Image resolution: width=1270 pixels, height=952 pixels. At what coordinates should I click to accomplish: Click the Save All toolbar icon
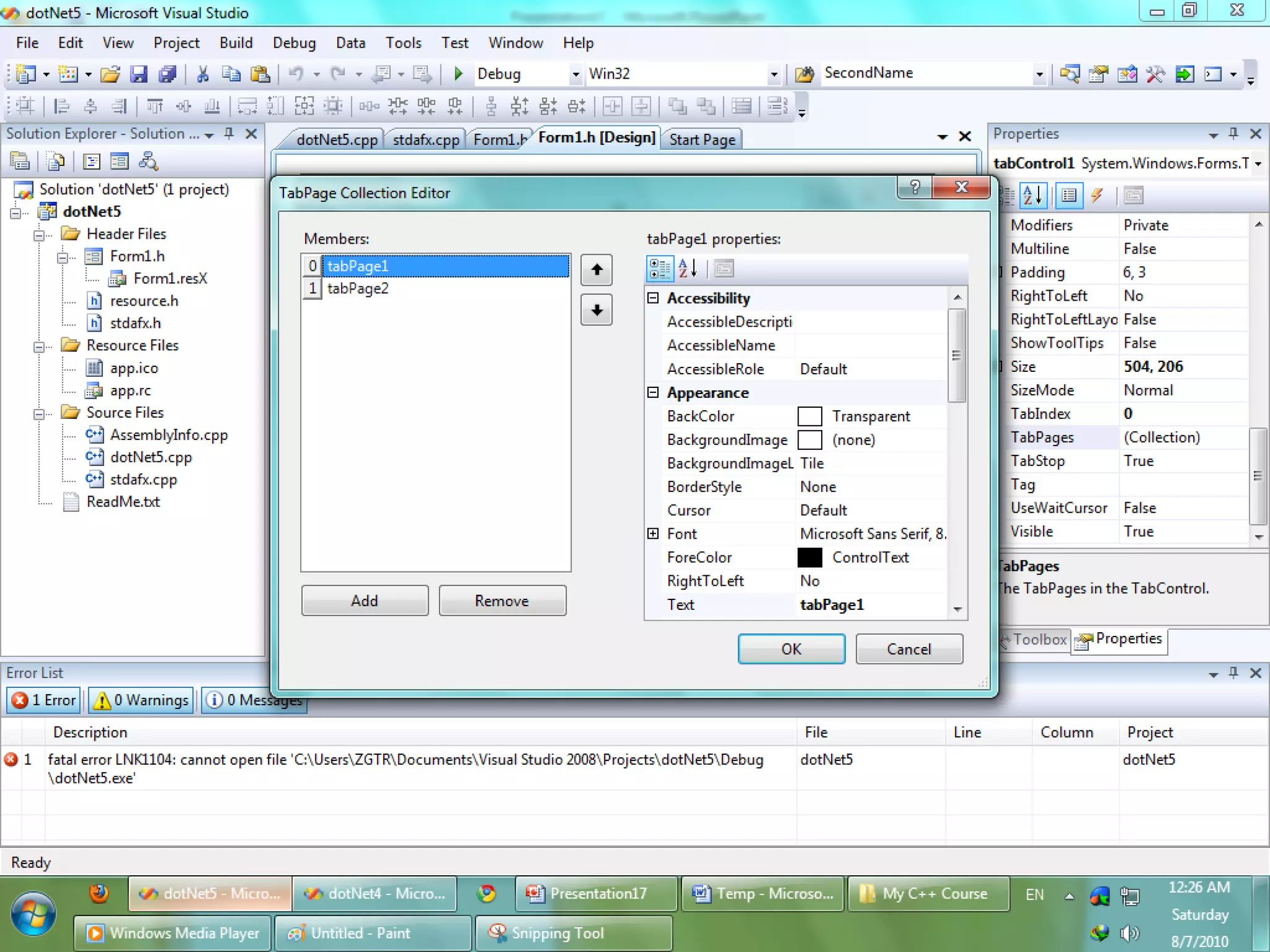coord(167,74)
